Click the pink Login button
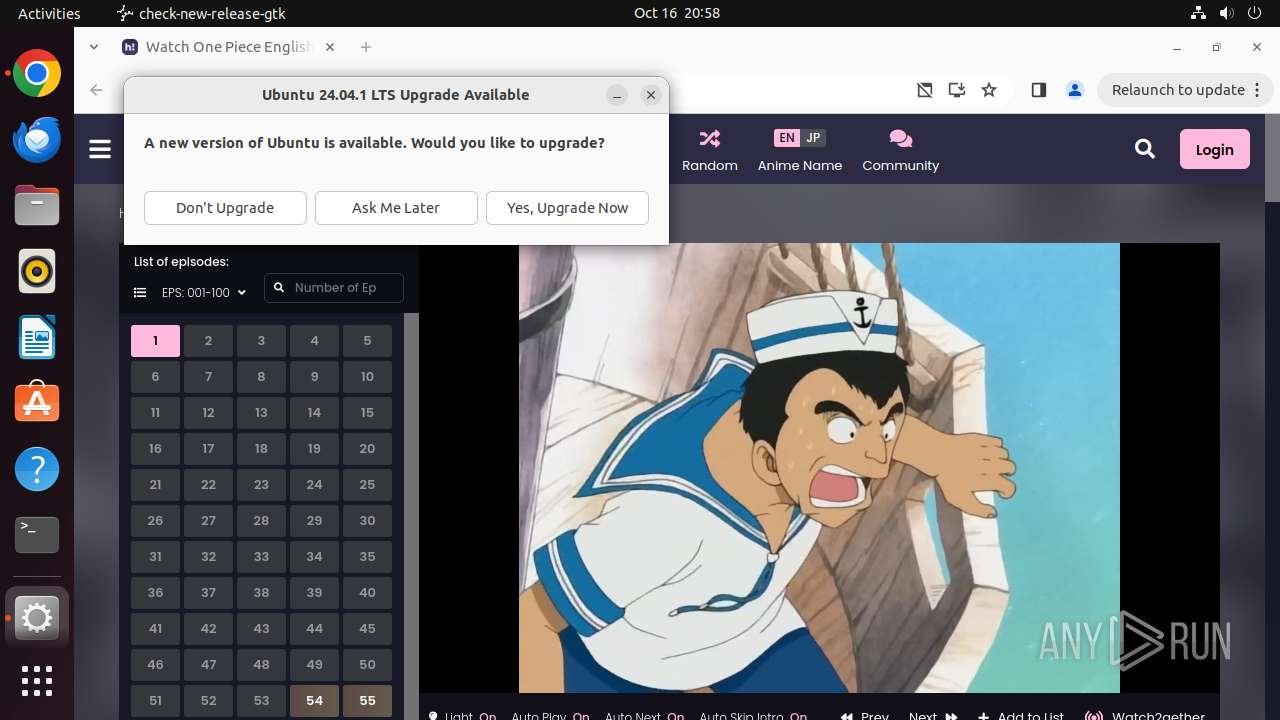1280x720 pixels. coord(1214,149)
